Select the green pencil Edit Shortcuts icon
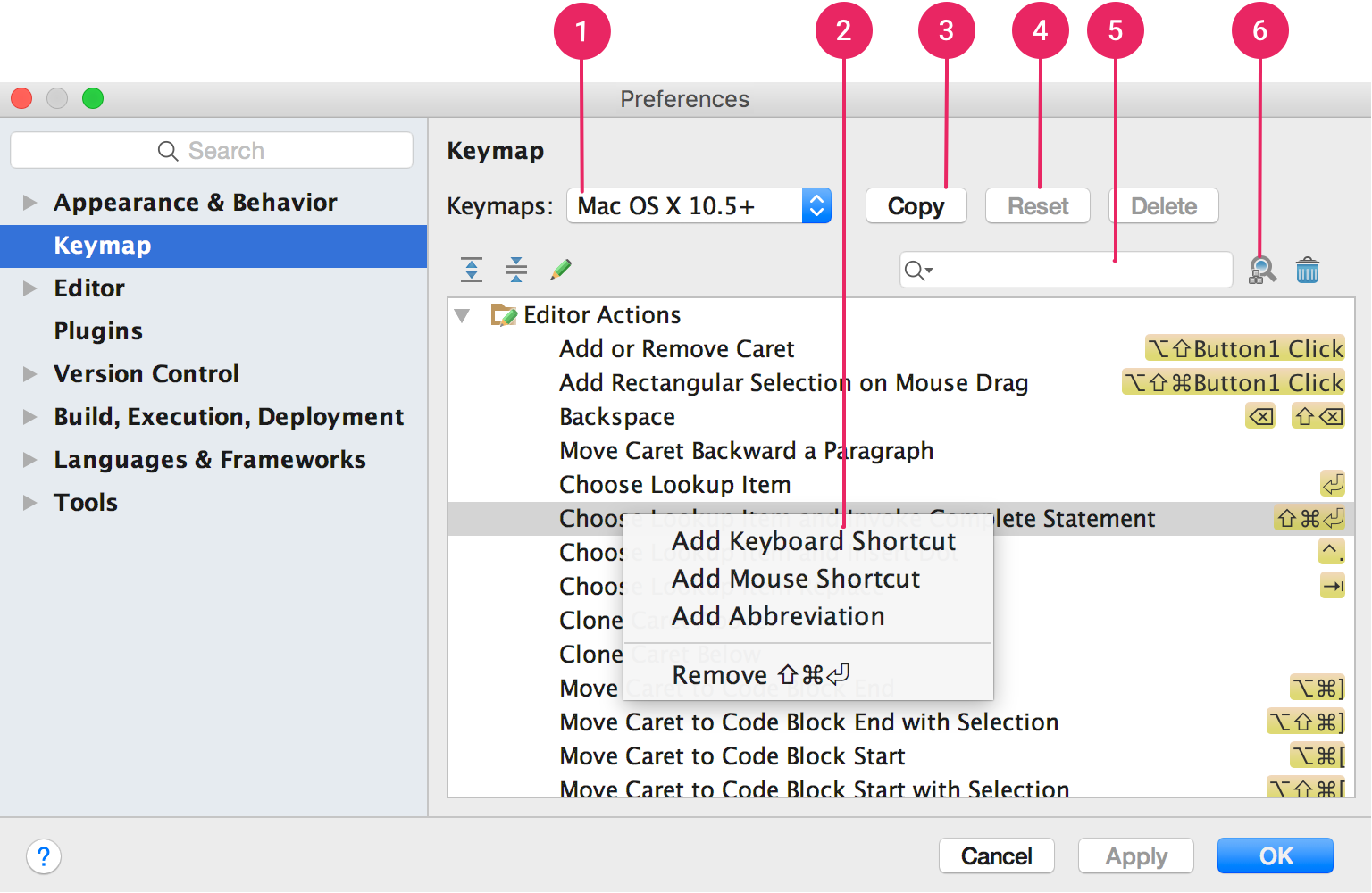The image size is (1372, 893). tap(560, 269)
